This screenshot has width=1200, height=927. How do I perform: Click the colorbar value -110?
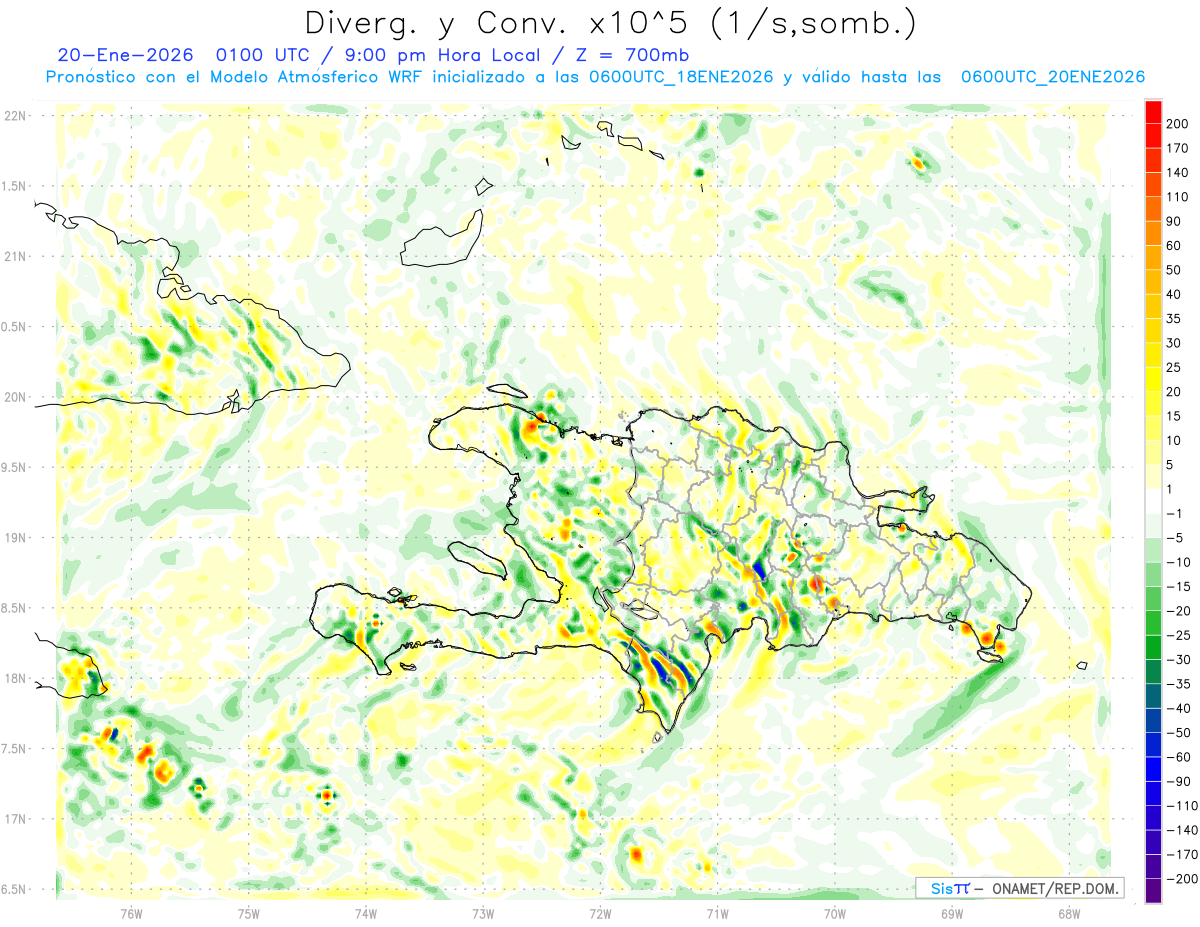pos(1181,806)
